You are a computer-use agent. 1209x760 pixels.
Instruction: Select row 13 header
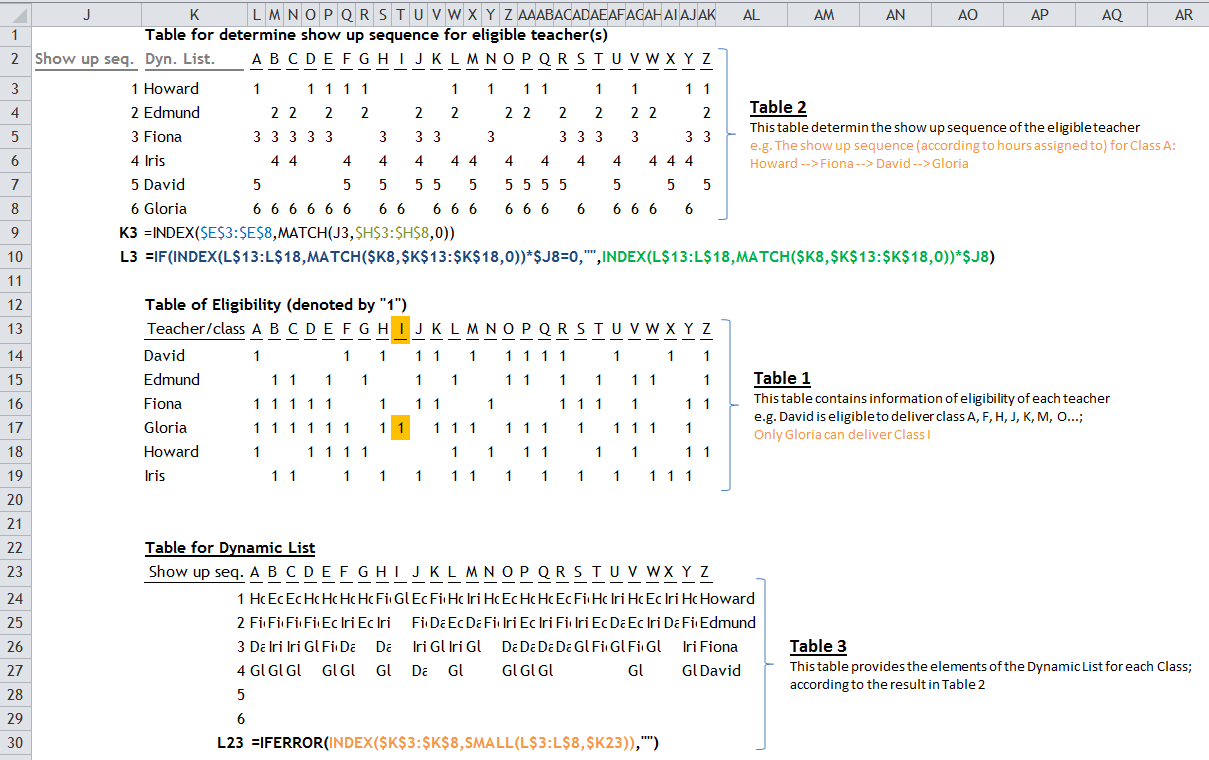pyautogui.click(x=15, y=328)
